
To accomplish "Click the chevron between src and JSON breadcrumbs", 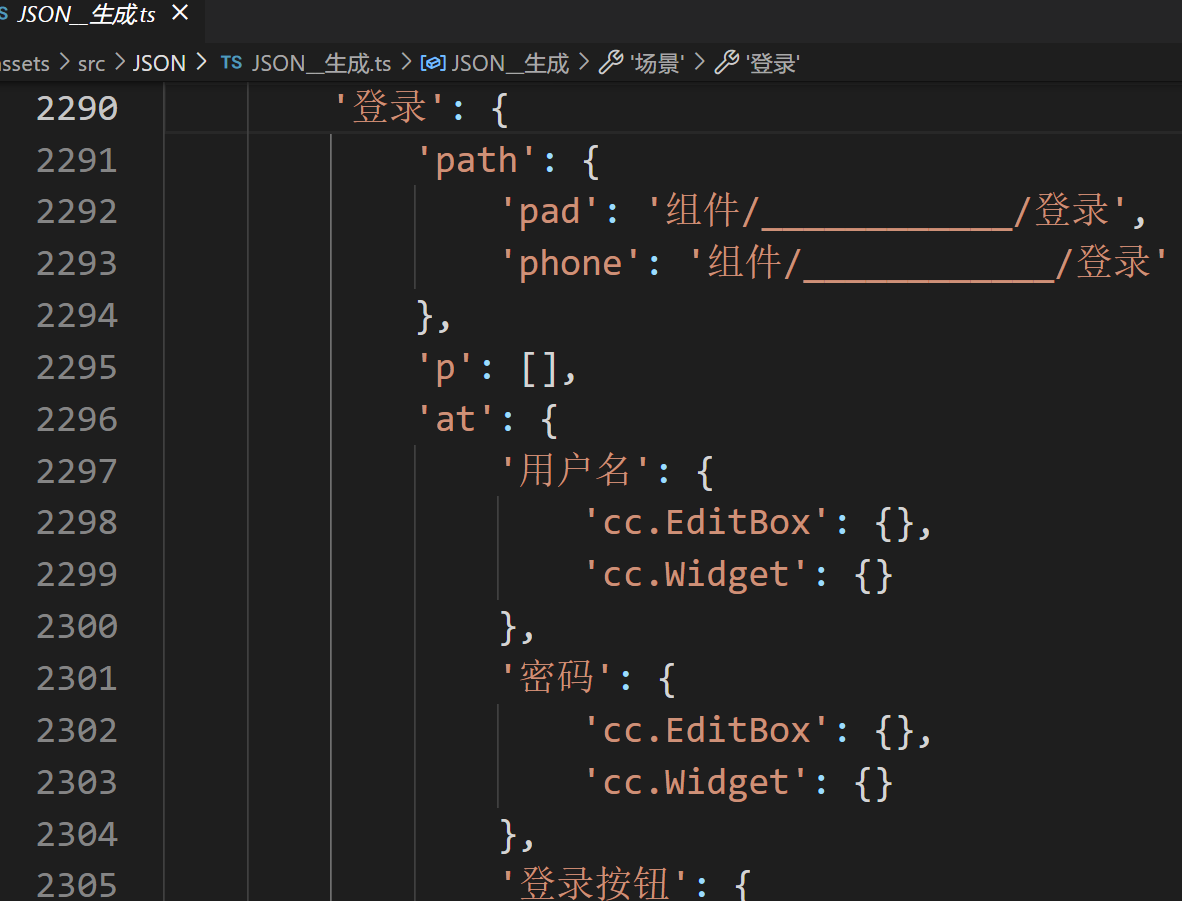I will click(119, 63).
